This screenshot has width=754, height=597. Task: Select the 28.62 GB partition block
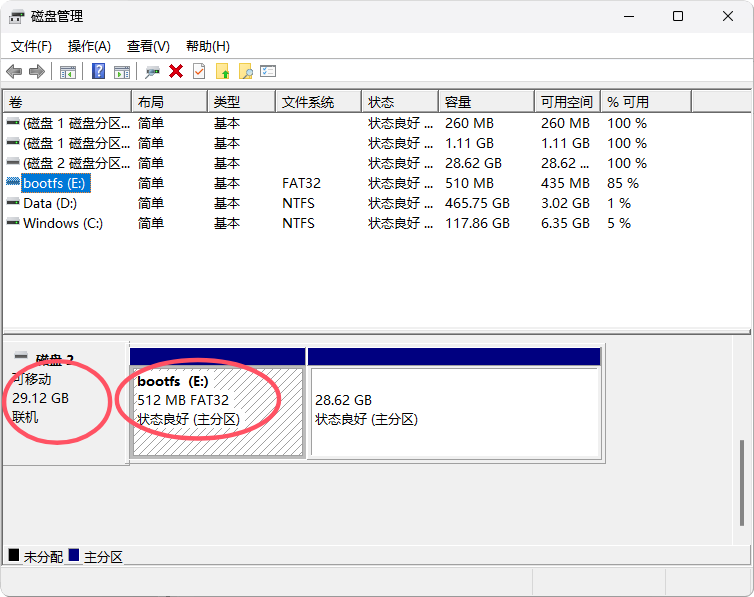tap(455, 410)
